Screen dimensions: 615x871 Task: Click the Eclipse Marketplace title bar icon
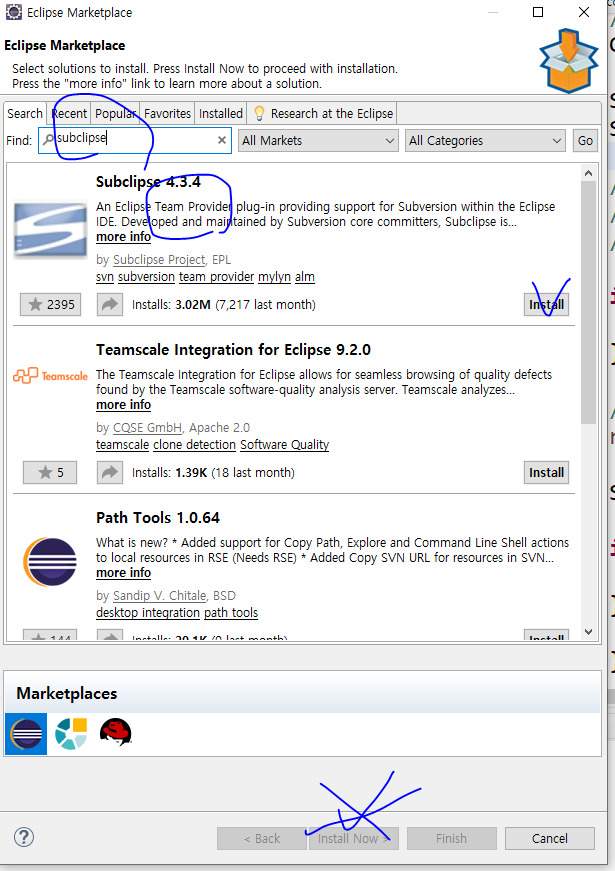point(13,12)
